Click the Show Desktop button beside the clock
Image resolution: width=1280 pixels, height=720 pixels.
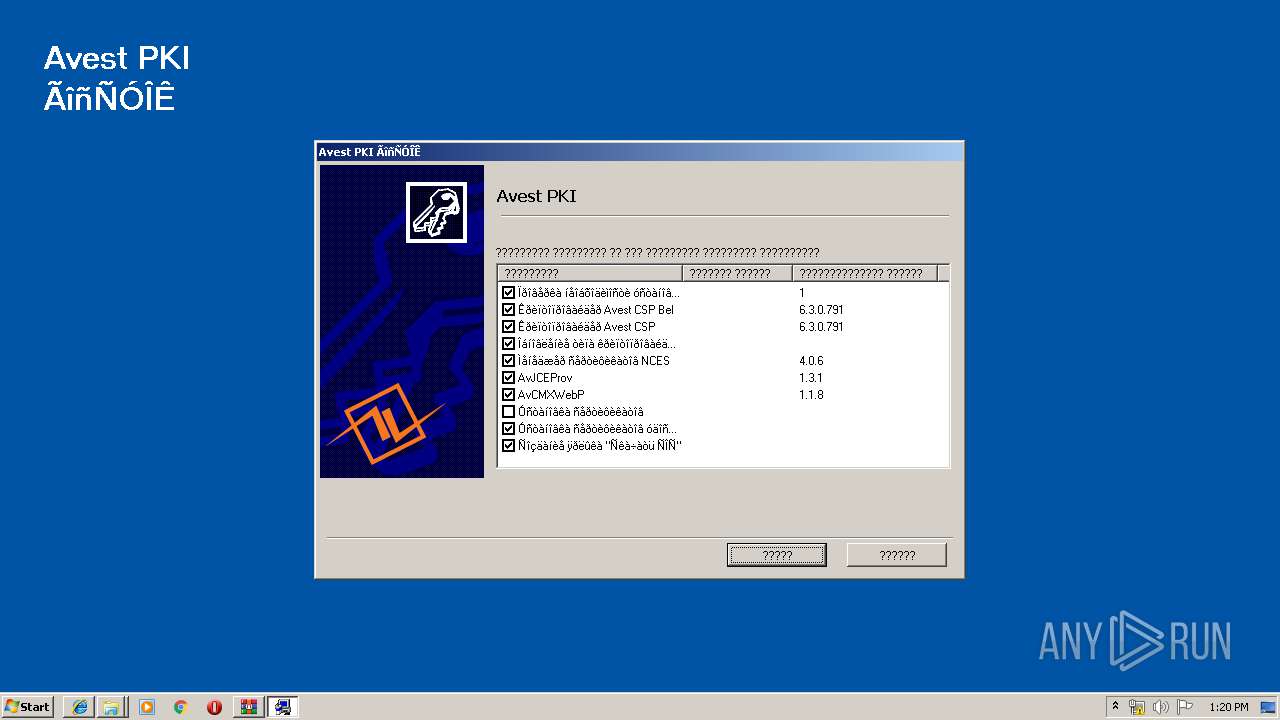tap(1270, 707)
